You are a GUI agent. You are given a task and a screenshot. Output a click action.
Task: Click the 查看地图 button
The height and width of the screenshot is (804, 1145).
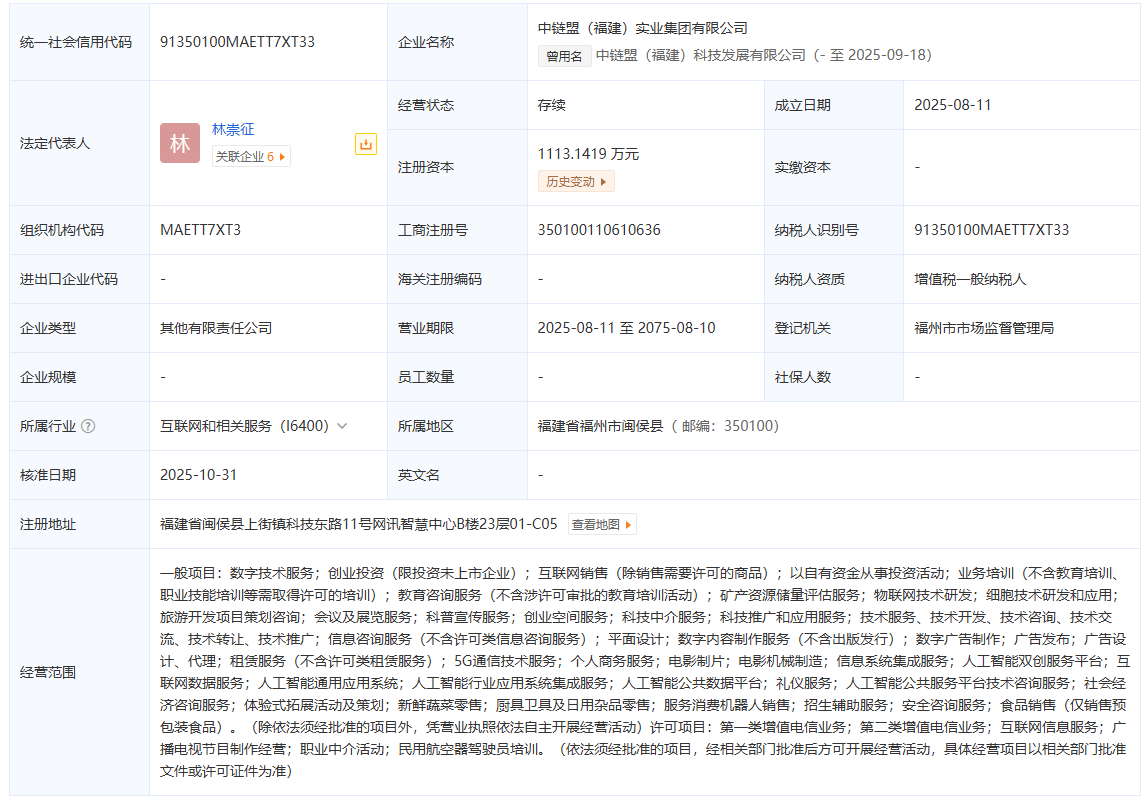coord(602,524)
